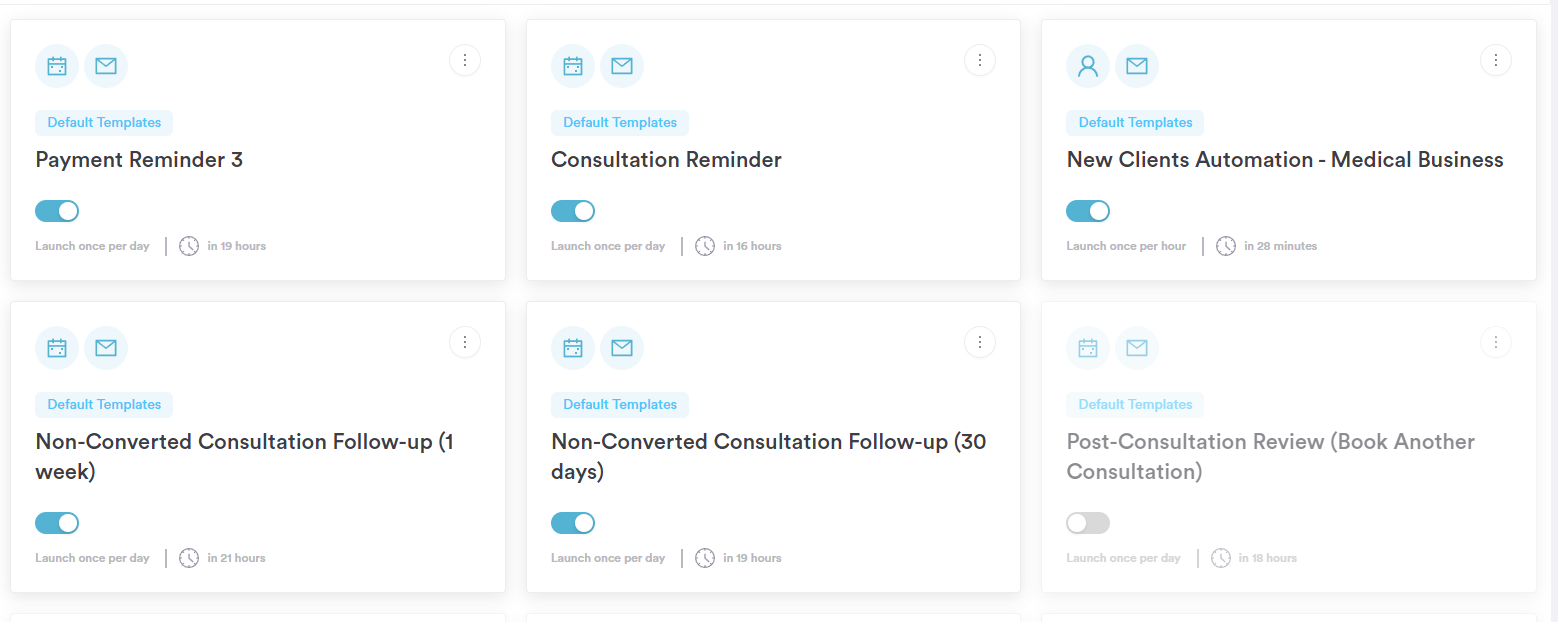This screenshot has width=1558, height=622.
Task: Click envelope icon on New Clients Automation card
Action: (1137, 66)
